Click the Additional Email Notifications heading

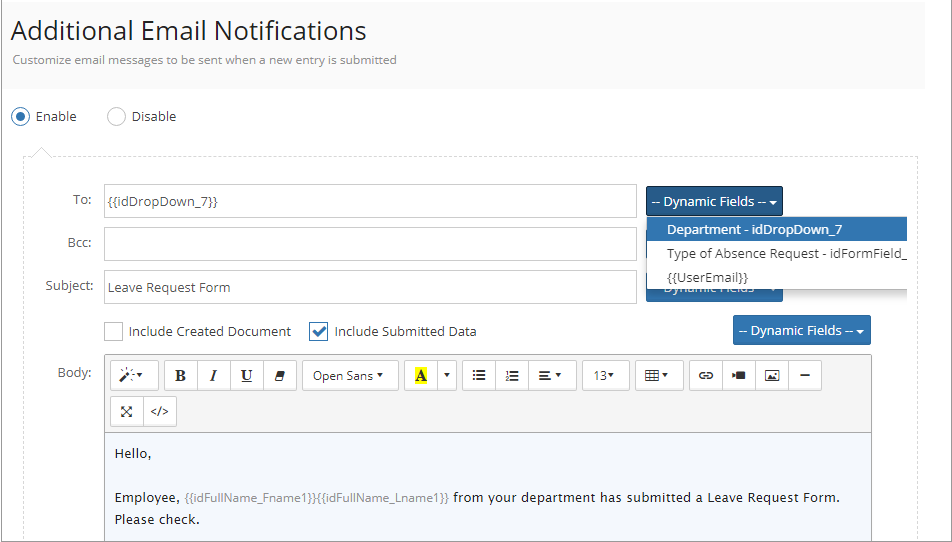coord(188,30)
